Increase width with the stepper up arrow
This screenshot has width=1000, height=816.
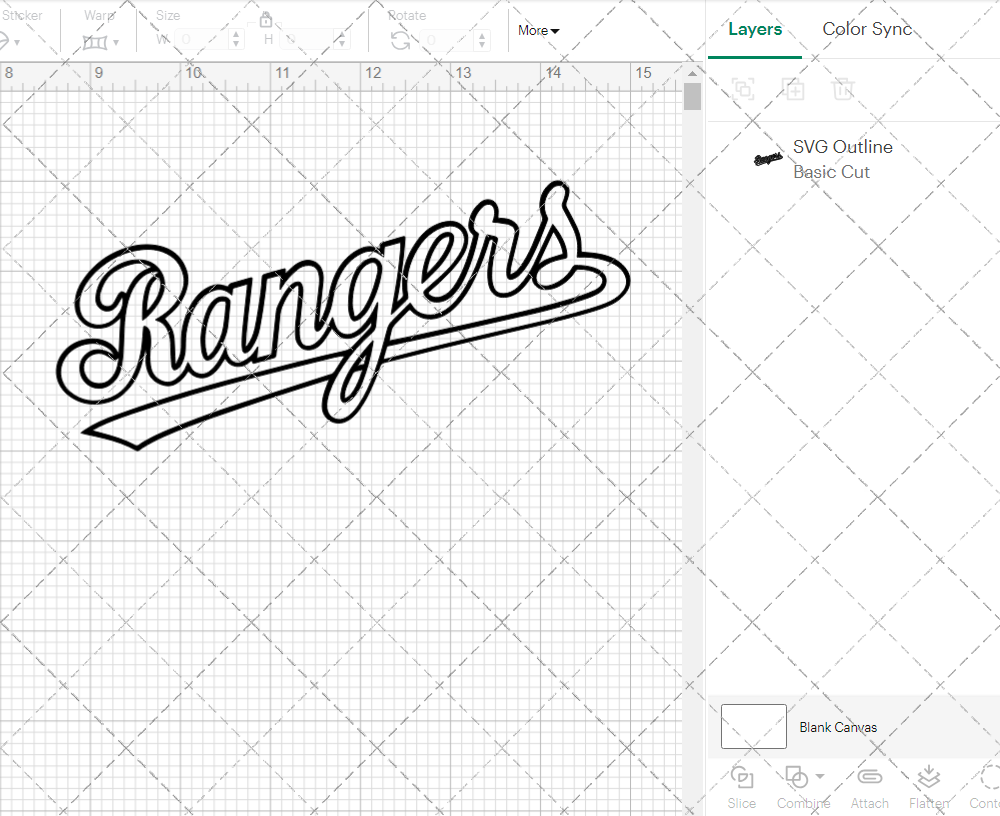[236, 35]
